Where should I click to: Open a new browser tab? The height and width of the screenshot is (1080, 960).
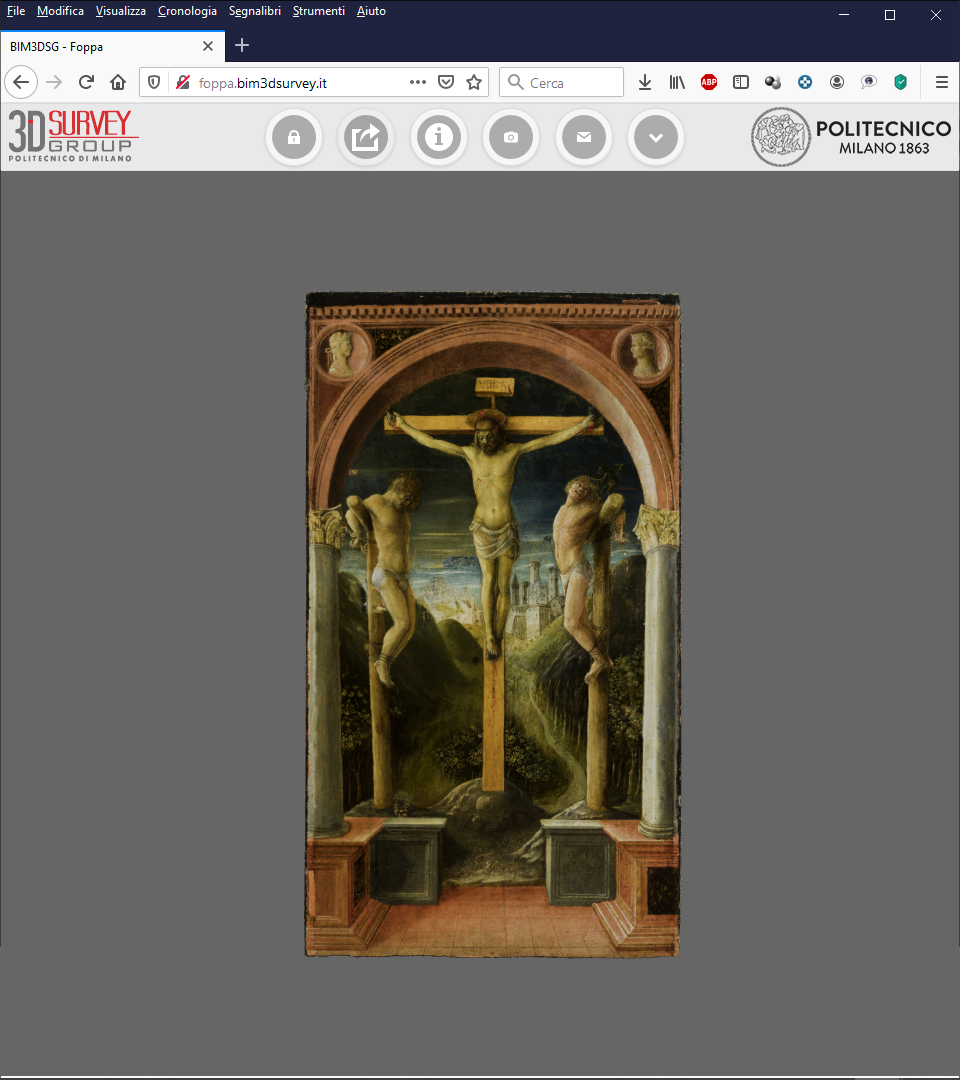pos(242,45)
